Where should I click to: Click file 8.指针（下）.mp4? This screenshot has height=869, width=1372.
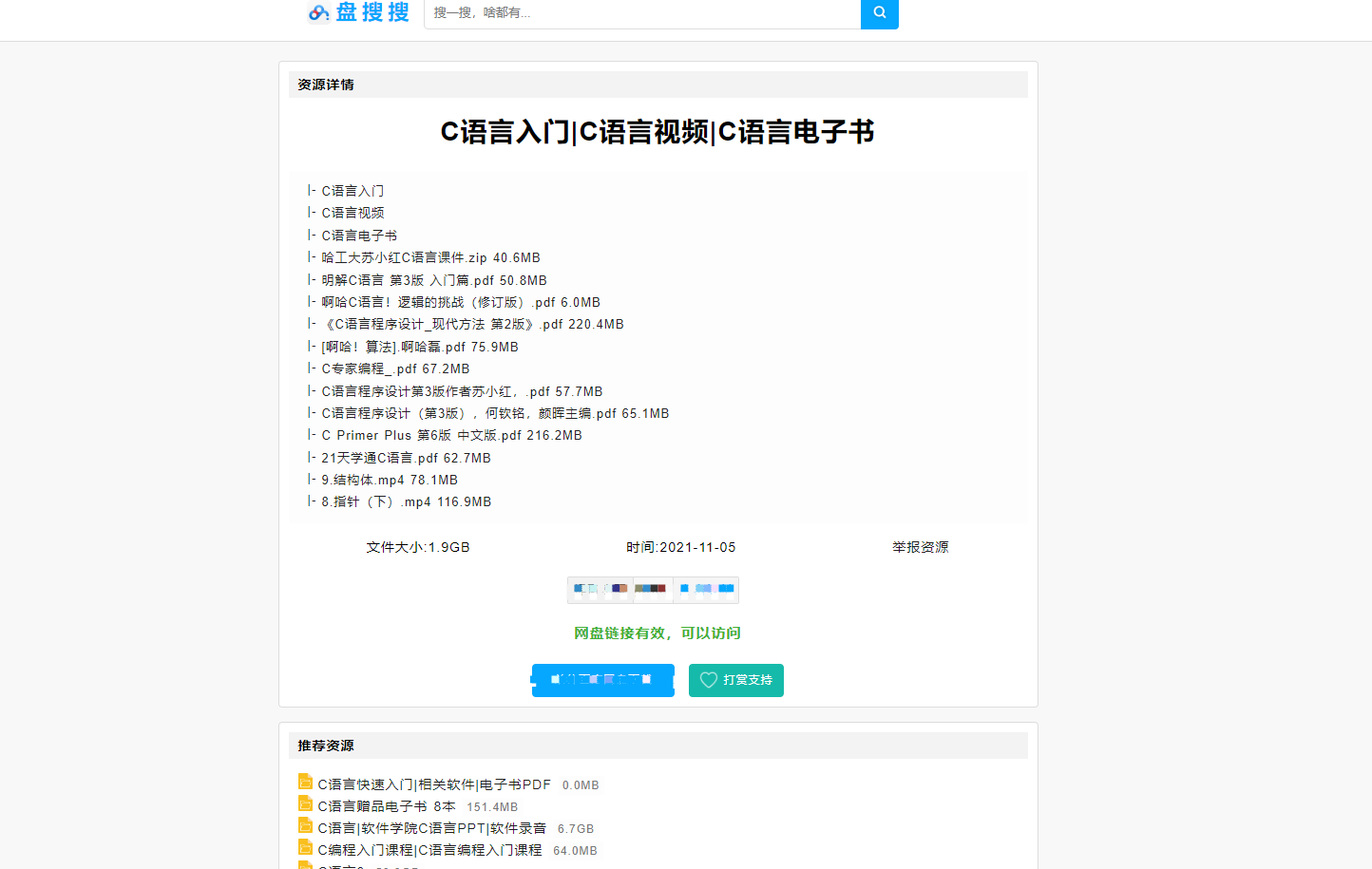[x=406, y=501]
